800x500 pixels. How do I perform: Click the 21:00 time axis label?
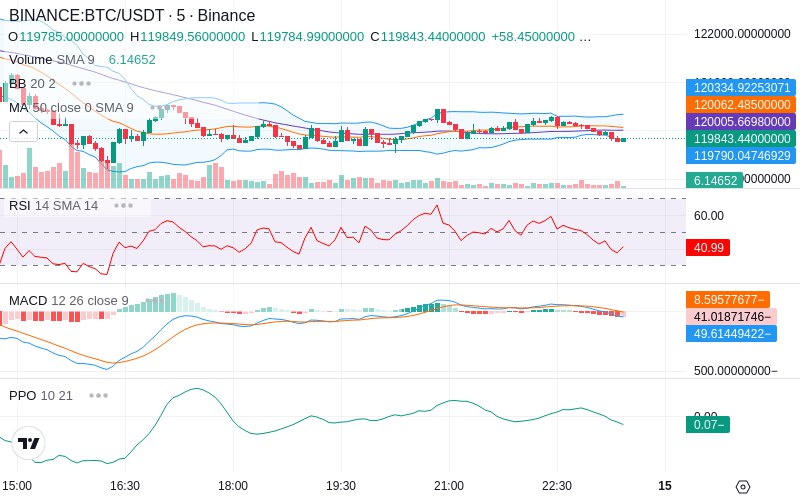coord(449,486)
